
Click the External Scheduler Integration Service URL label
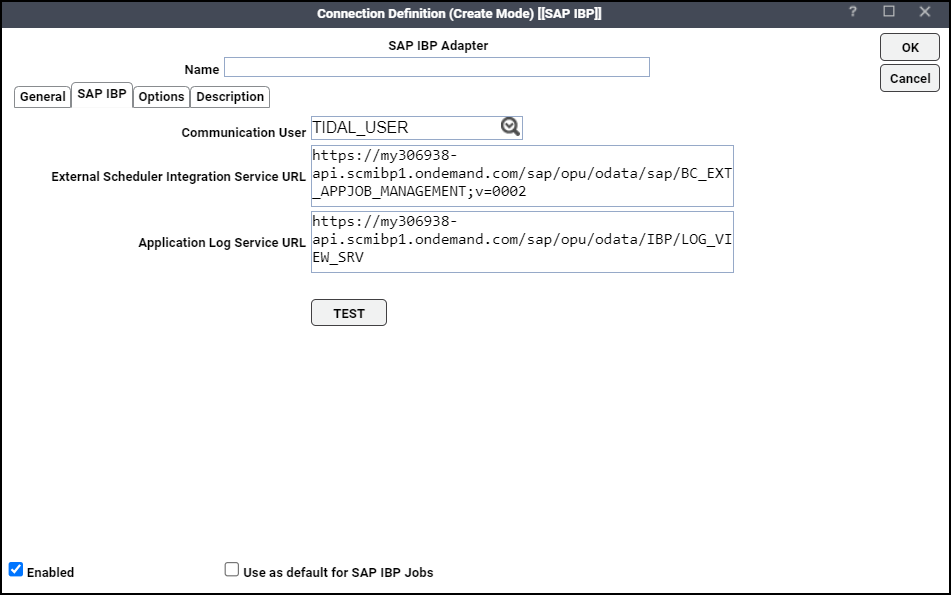[x=178, y=176]
